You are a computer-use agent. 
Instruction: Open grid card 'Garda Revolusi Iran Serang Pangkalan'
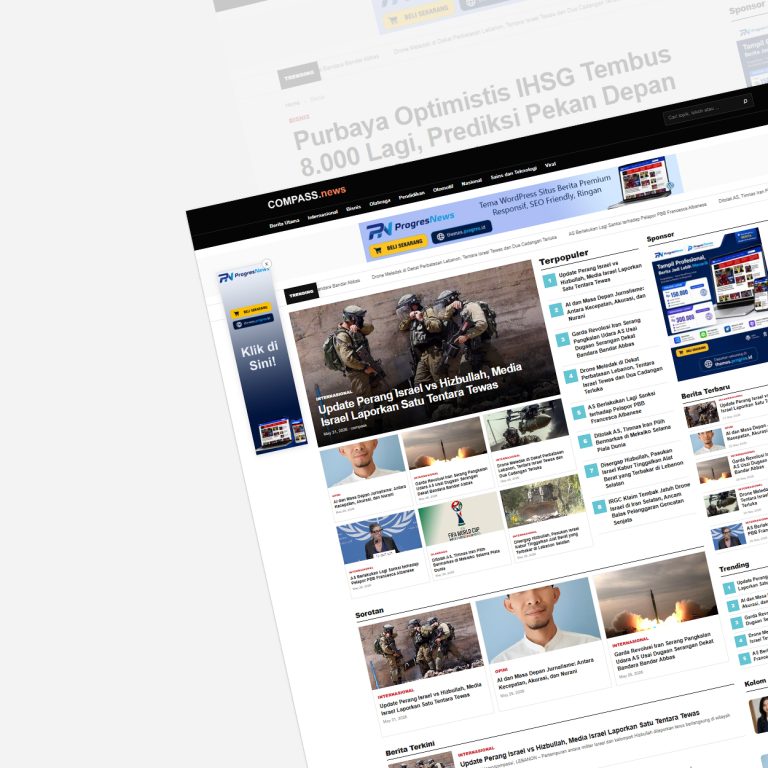(452, 480)
